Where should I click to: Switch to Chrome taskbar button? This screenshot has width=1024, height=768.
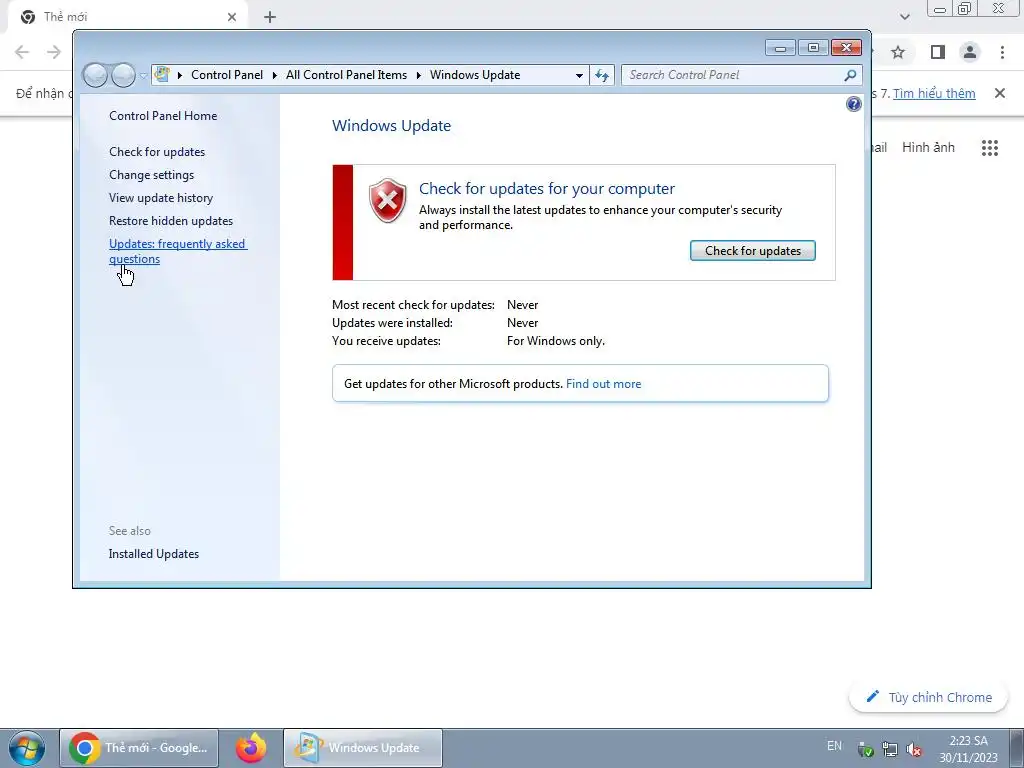pyautogui.click(x=139, y=748)
